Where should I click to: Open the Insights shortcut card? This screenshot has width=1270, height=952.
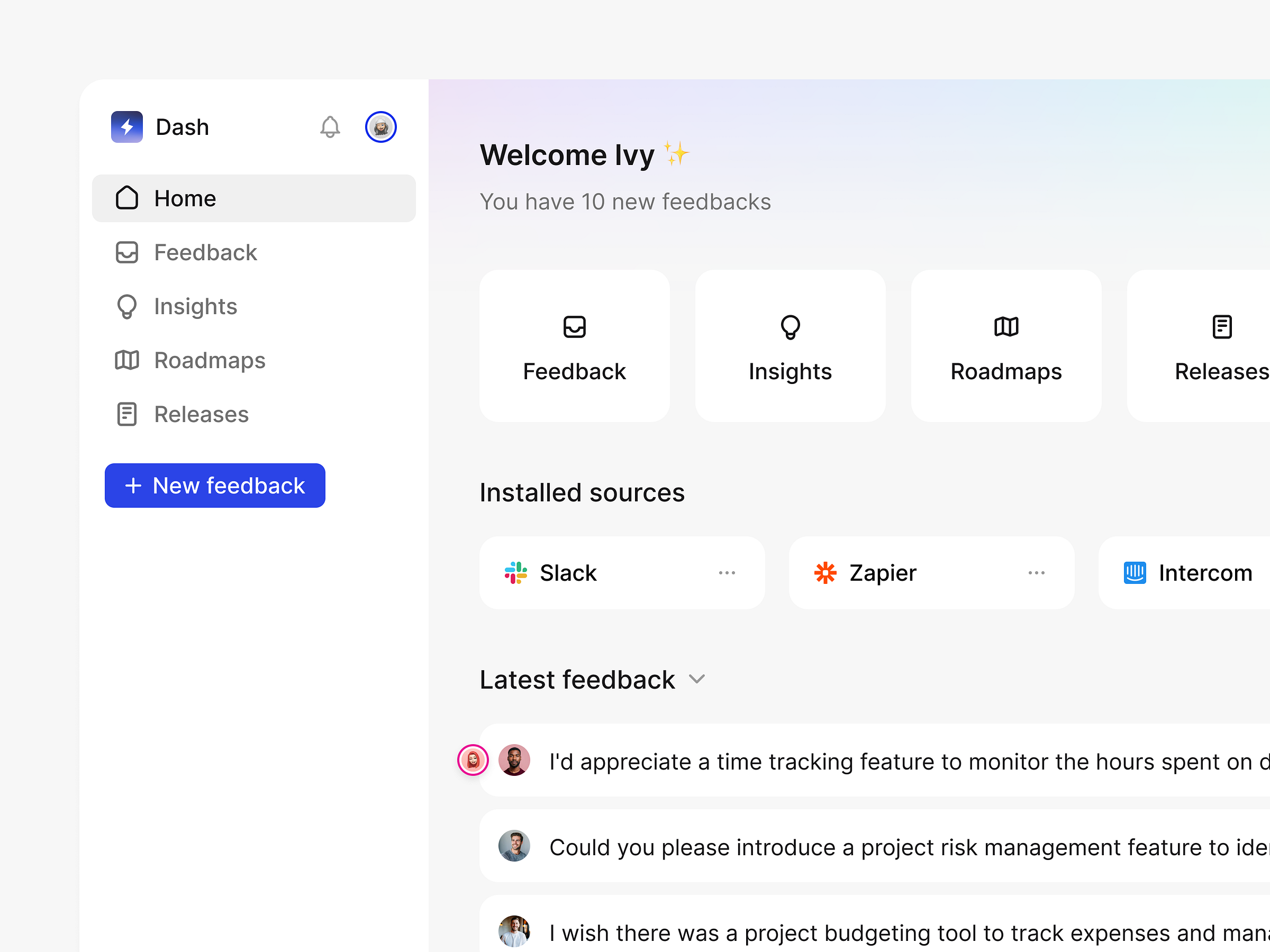pos(790,346)
